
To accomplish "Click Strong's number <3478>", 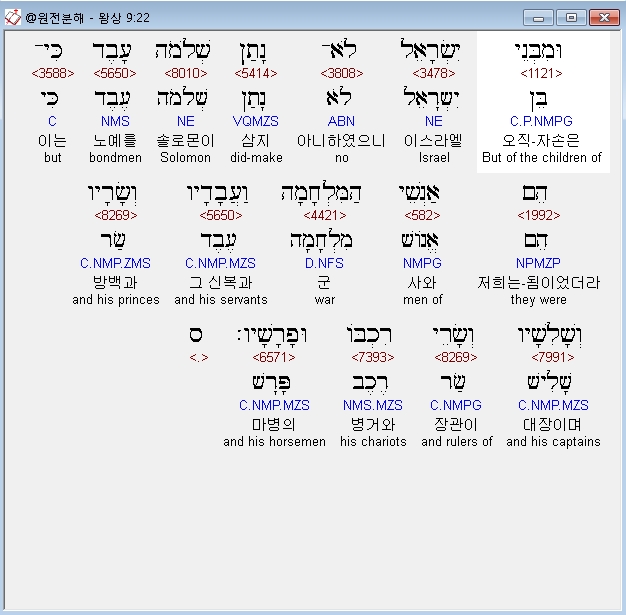I will (434, 73).
